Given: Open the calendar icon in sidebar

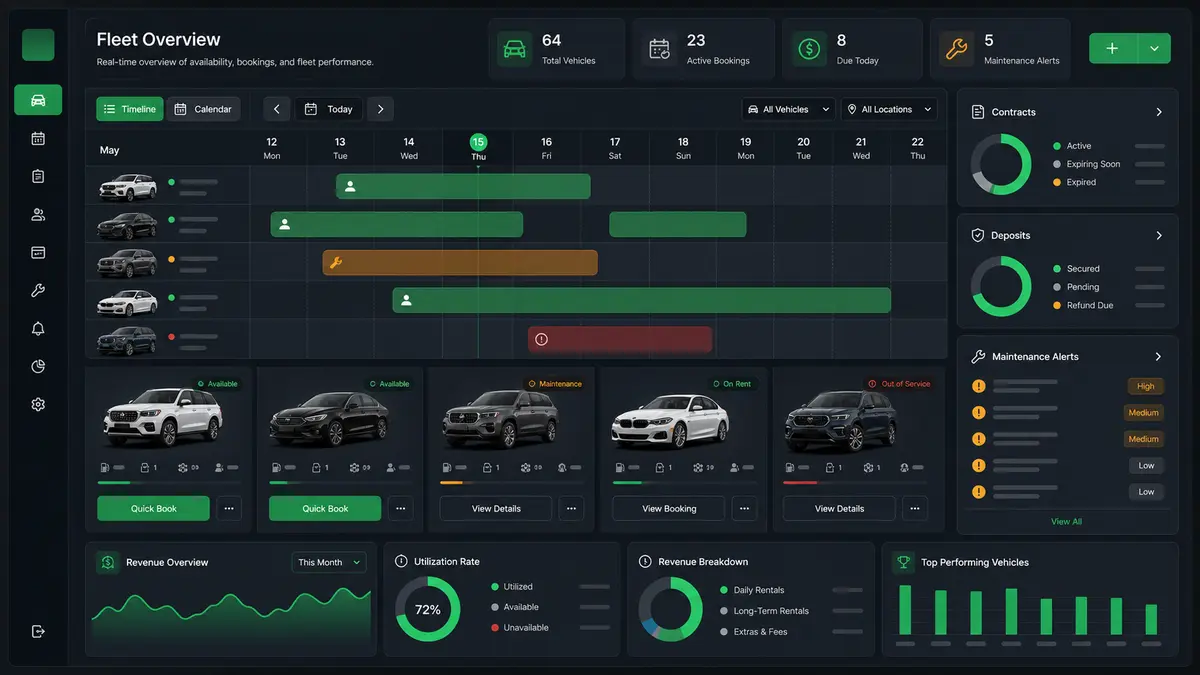Looking at the screenshot, I should point(38,138).
